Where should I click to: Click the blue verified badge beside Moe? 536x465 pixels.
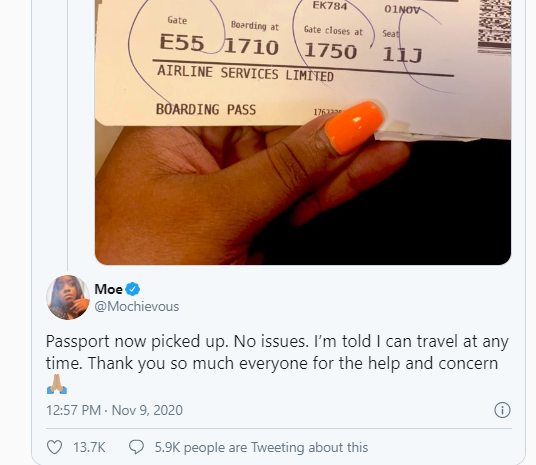point(133,289)
